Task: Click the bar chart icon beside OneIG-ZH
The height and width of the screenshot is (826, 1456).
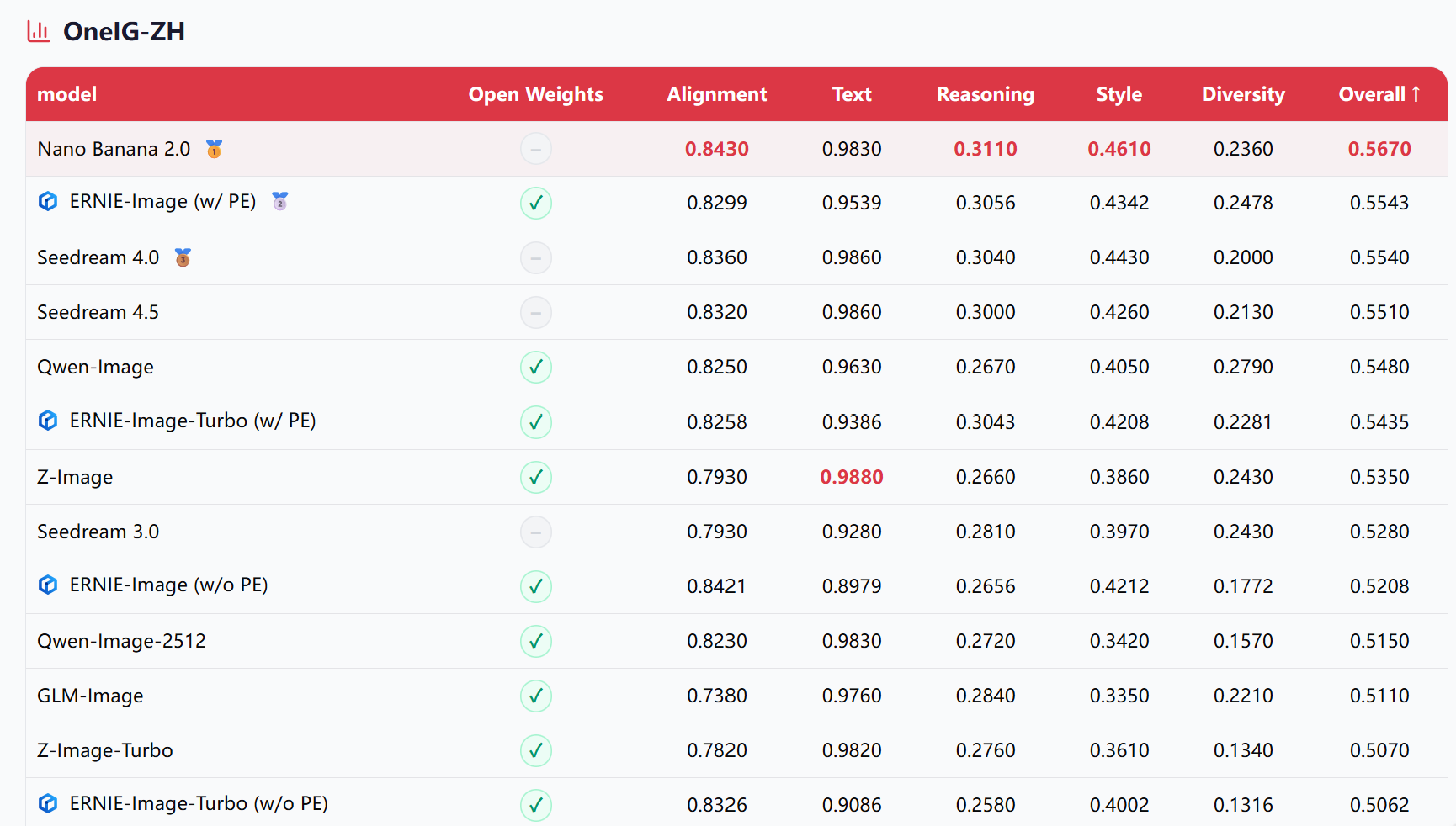Action: pos(39,32)
